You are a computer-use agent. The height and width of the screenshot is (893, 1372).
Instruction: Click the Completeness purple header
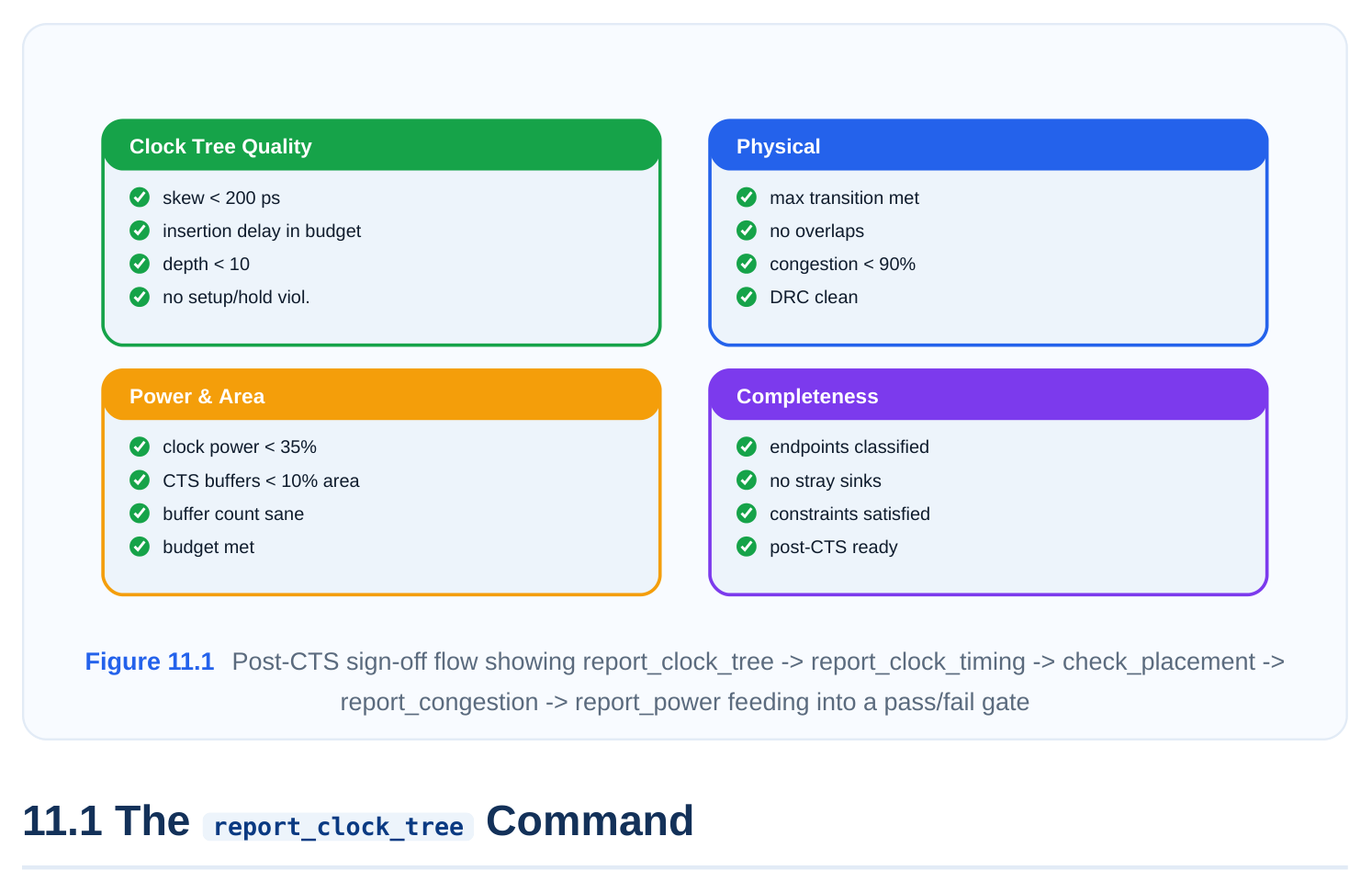(988, 395)
